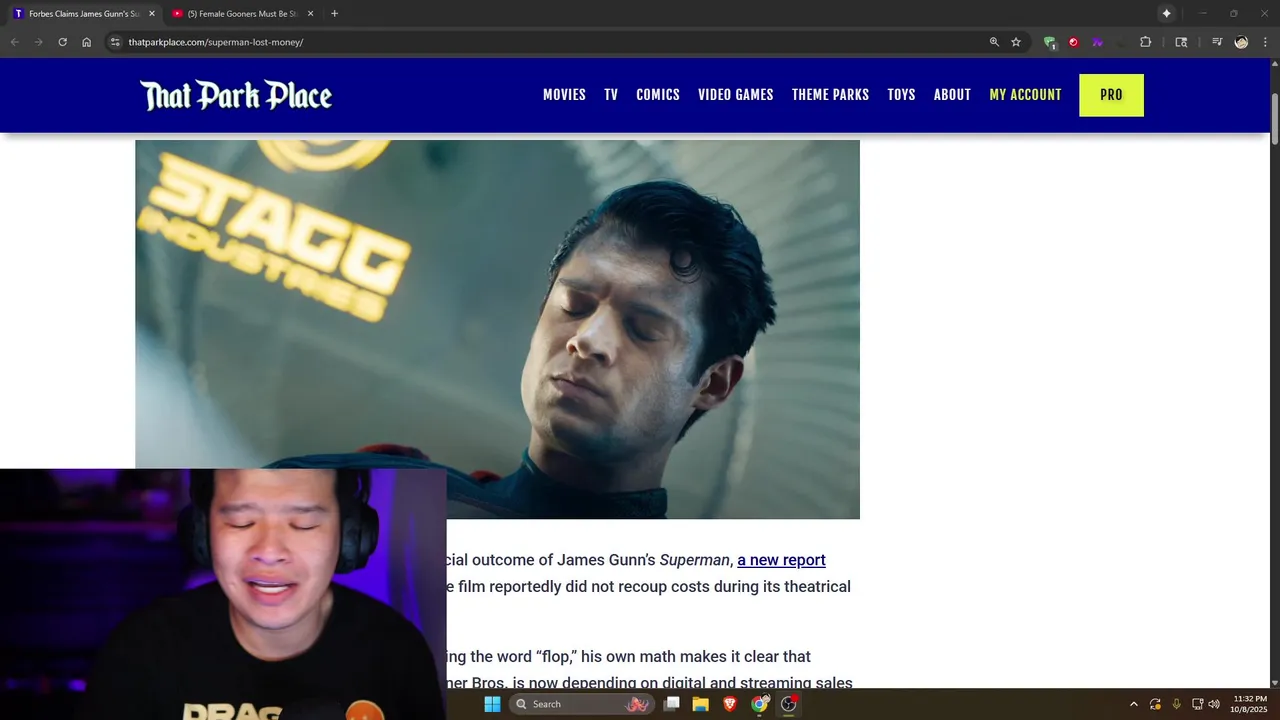Open the Extensions puzzle piece menu
Image resolution: width=1280 pixels, height=720 pixels.
pos(1146,42)
